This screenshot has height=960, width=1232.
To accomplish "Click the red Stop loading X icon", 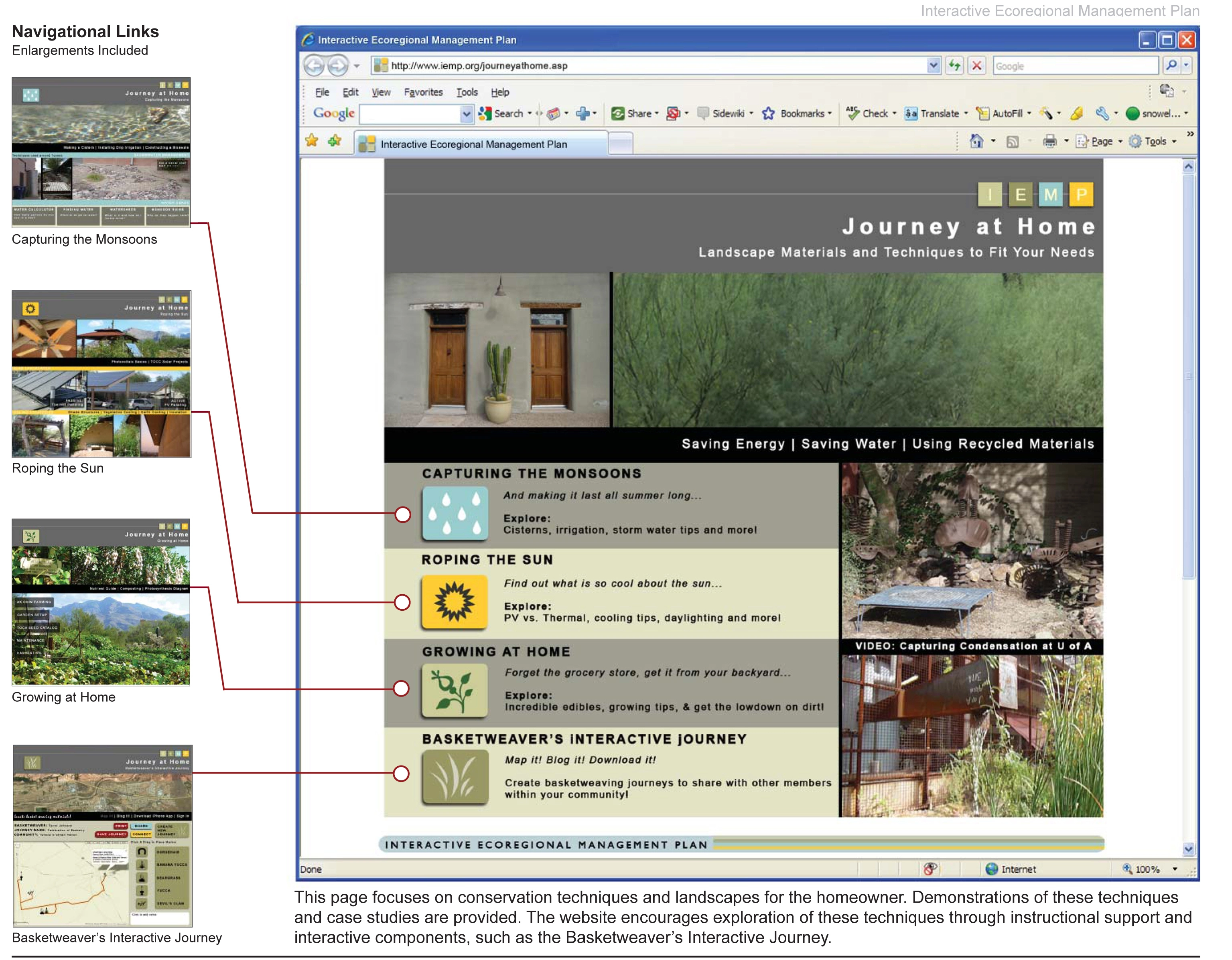I will [x=977, y=65].
